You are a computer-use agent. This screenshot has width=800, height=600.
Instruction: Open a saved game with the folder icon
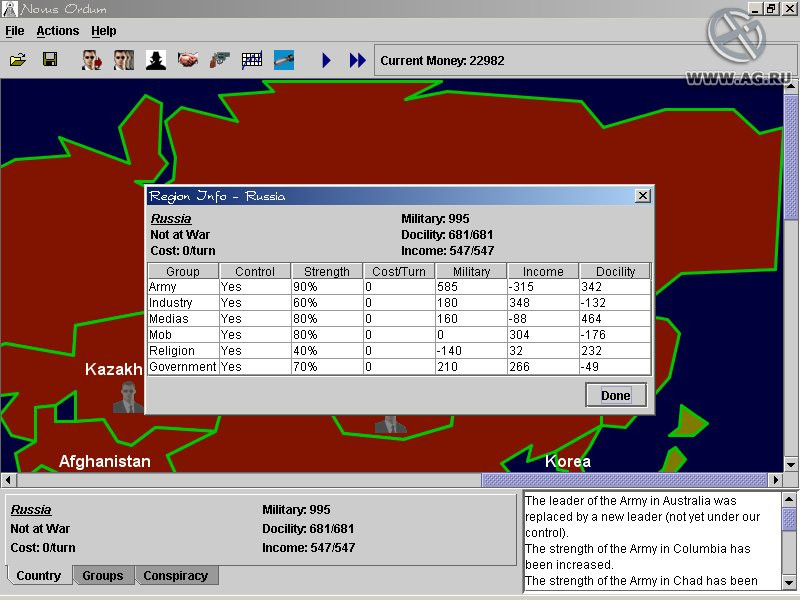coord(18,60)
